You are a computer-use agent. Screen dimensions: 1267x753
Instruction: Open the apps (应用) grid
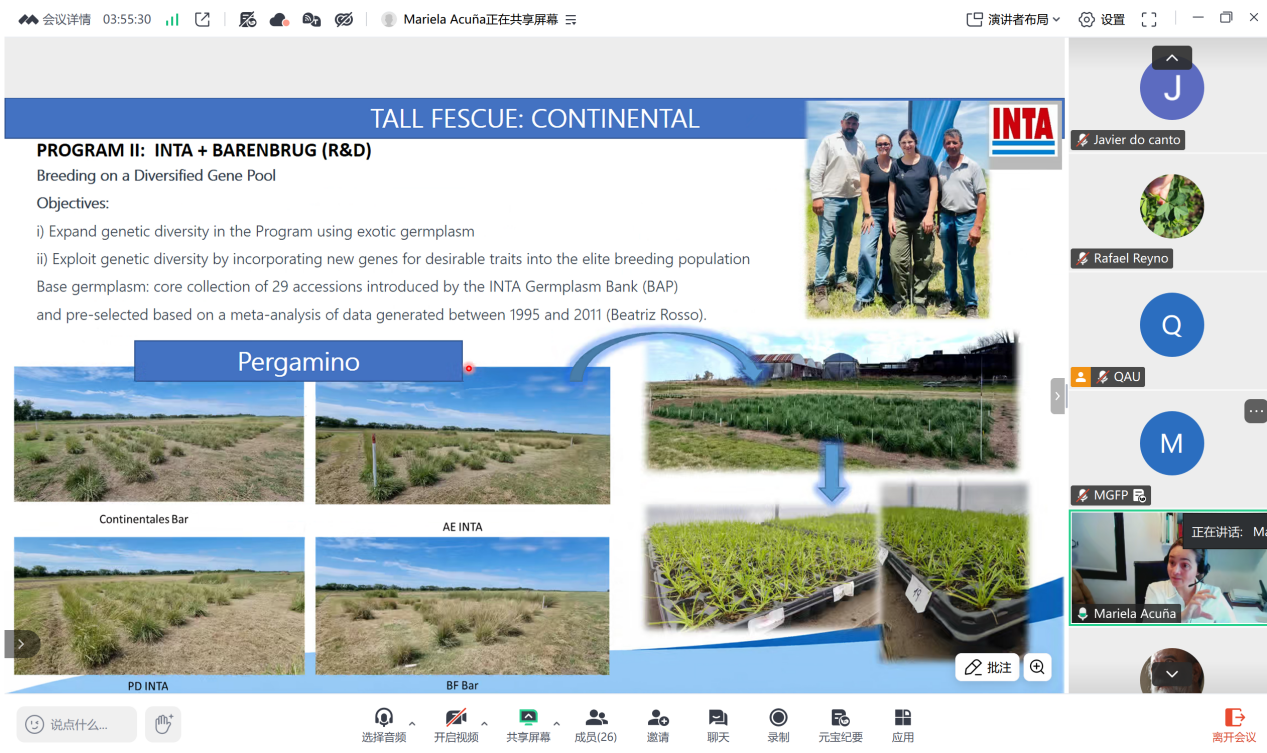tap(903, 725)
